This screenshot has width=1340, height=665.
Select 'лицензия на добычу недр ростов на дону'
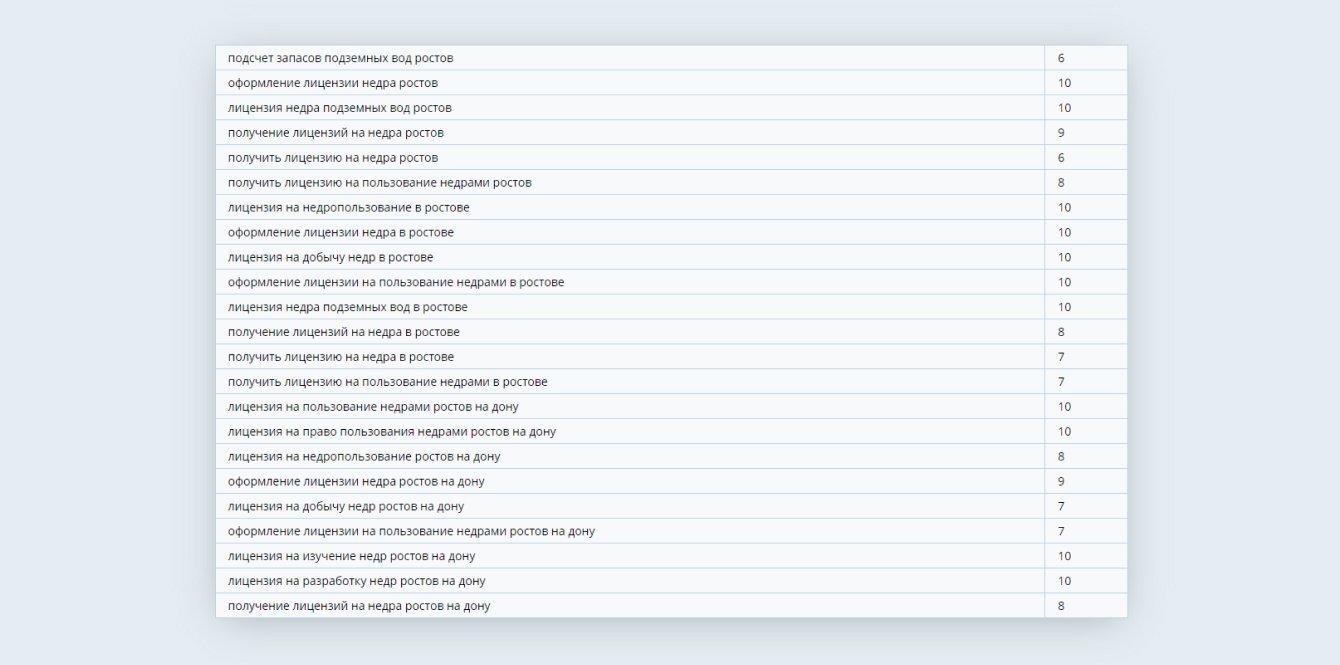click(346, 507)
